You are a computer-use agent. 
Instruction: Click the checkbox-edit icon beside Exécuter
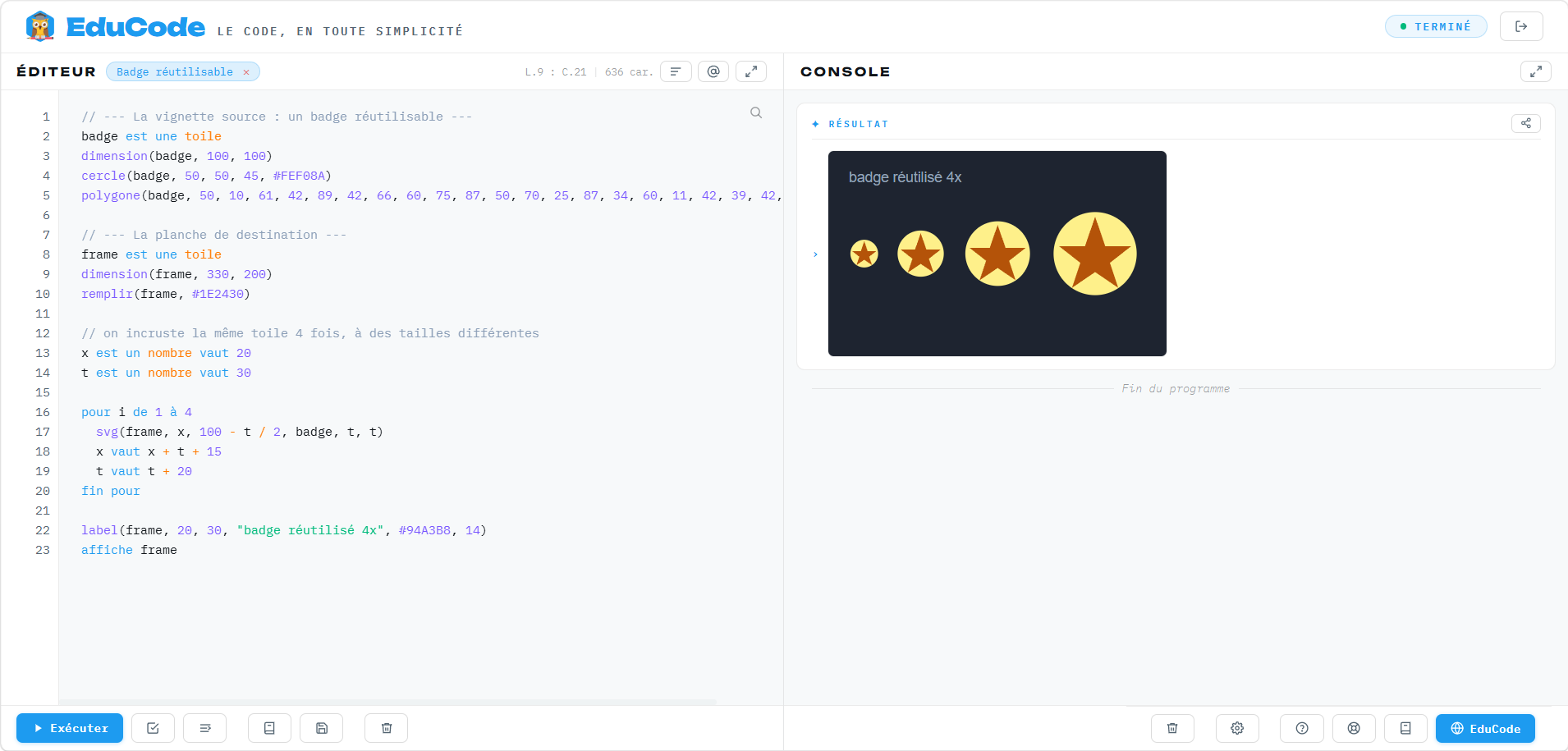coord(153,728)
